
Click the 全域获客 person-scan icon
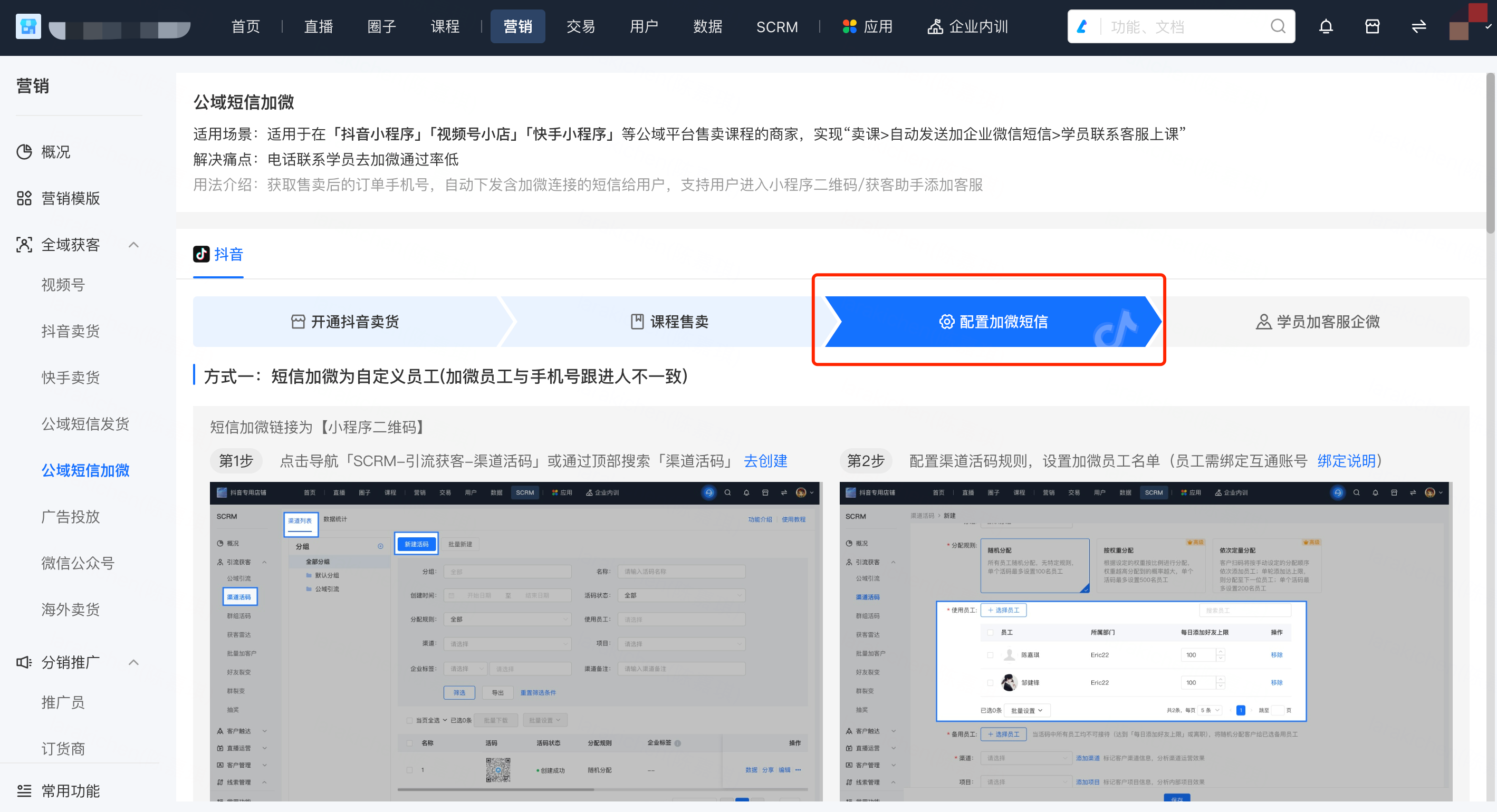[24, 245]
